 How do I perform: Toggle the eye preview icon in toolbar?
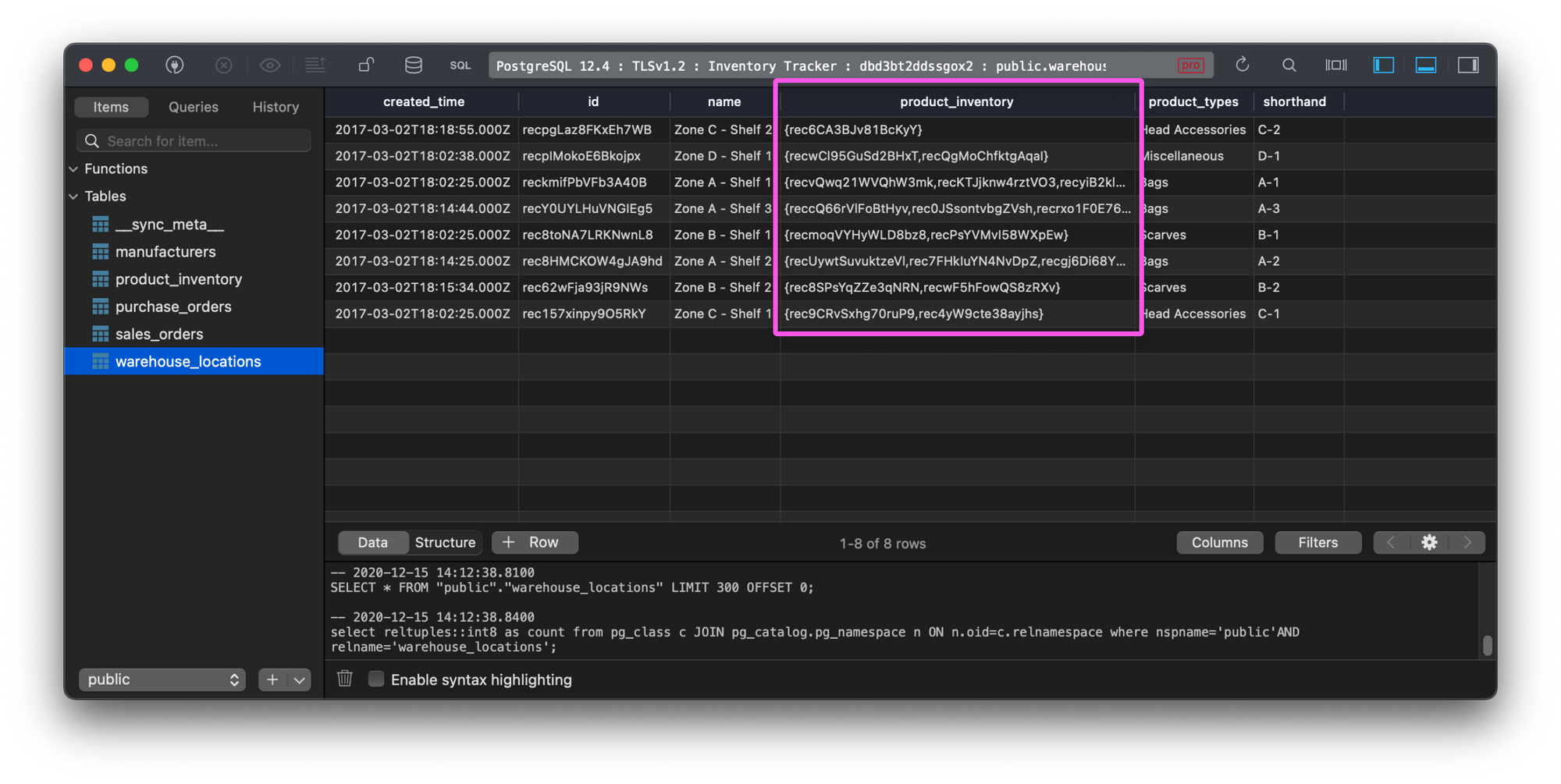coord(270,66)
